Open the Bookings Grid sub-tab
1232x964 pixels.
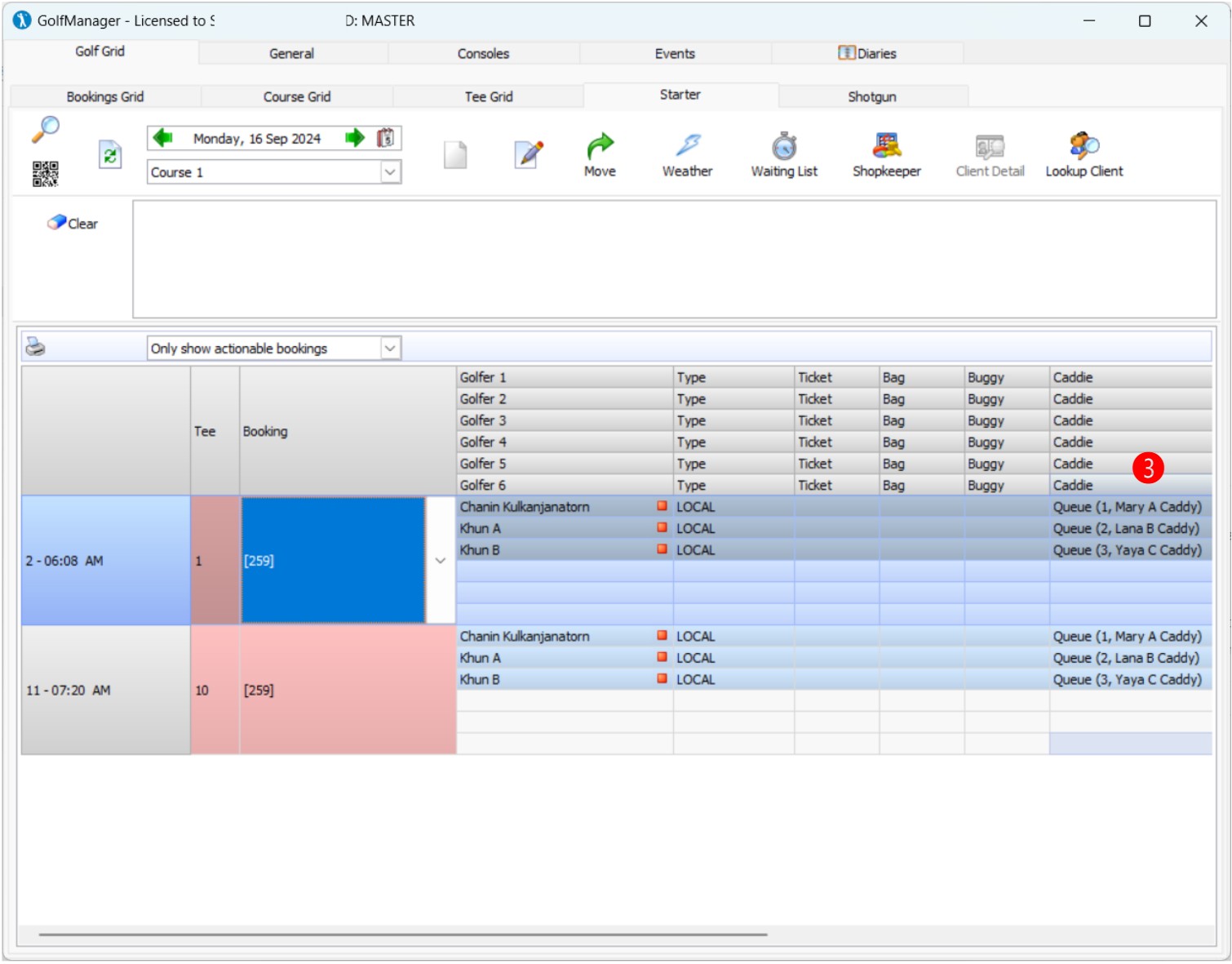point(105,97)
